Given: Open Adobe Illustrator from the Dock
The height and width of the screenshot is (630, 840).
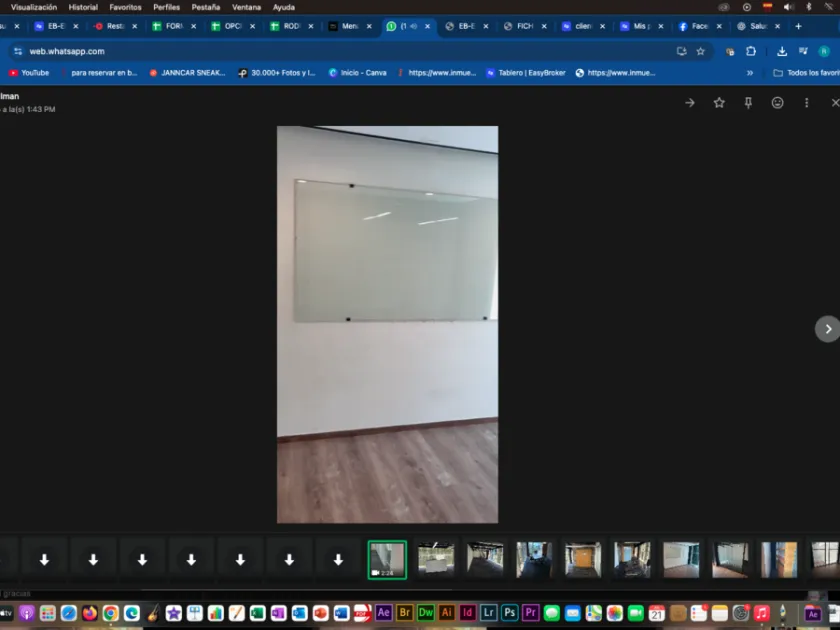Looking at the screenshot, I should point(446,613).
